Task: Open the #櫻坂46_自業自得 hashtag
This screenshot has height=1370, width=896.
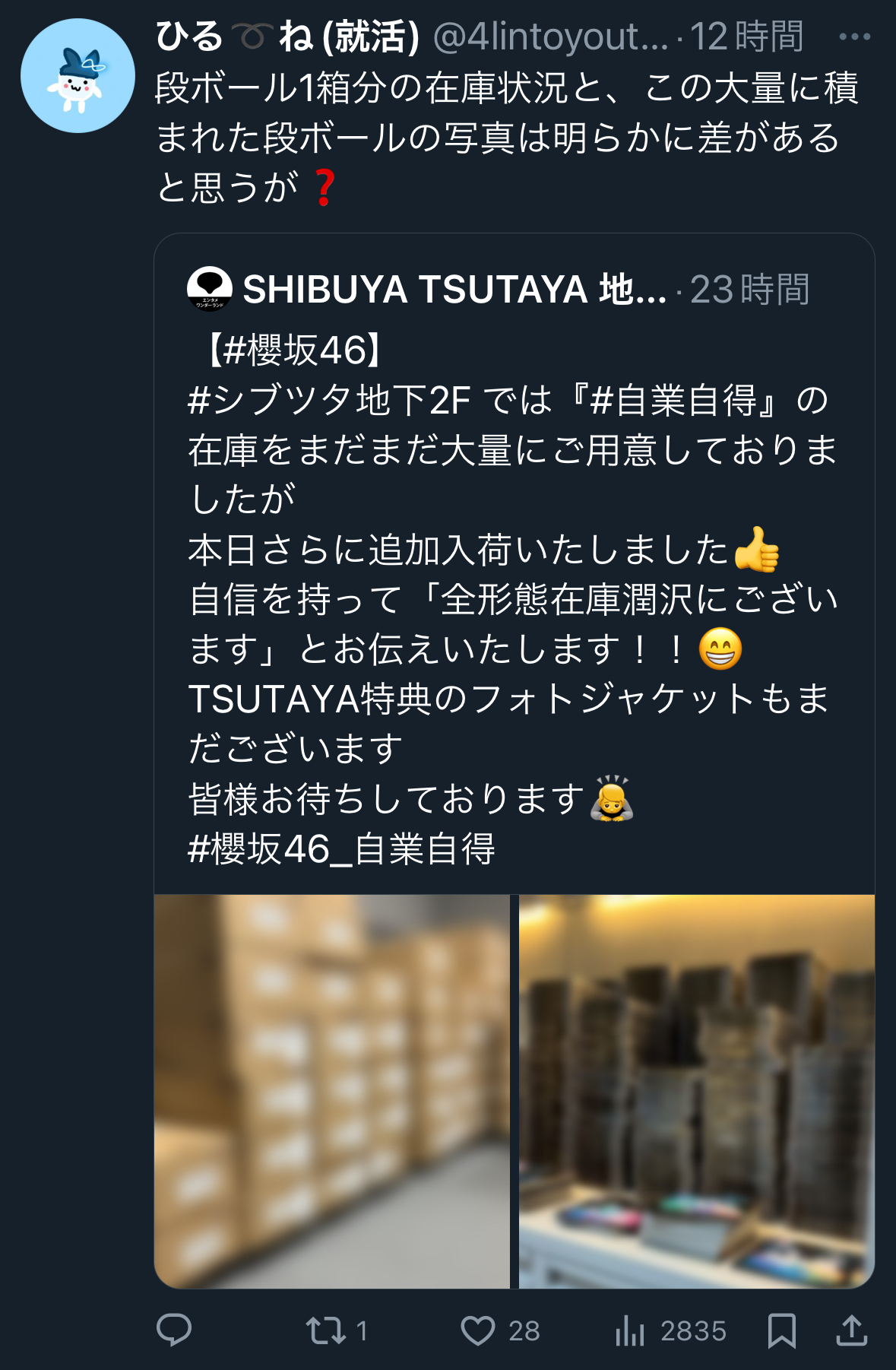Action: 341,848
